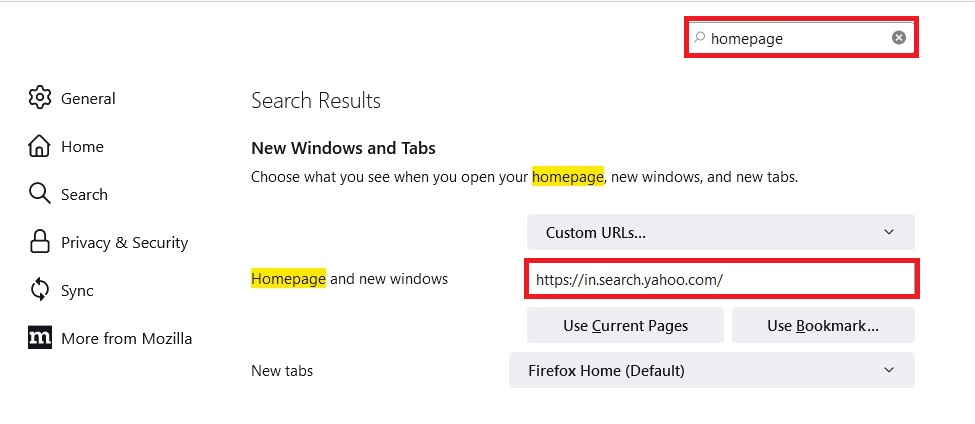The image size is (975, 424).
Task: Click the chevron on the New tabs dropdown
Action: pos(889,370)
